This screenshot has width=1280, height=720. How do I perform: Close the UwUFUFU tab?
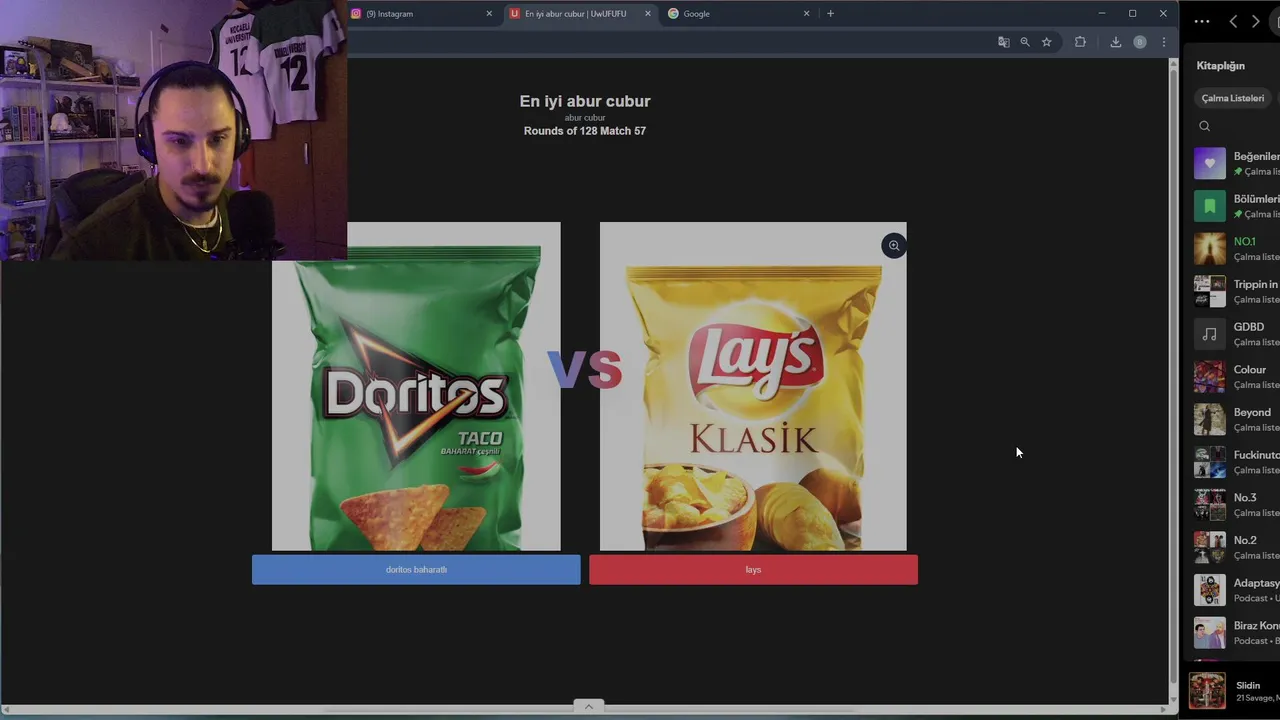pos(647,14)
